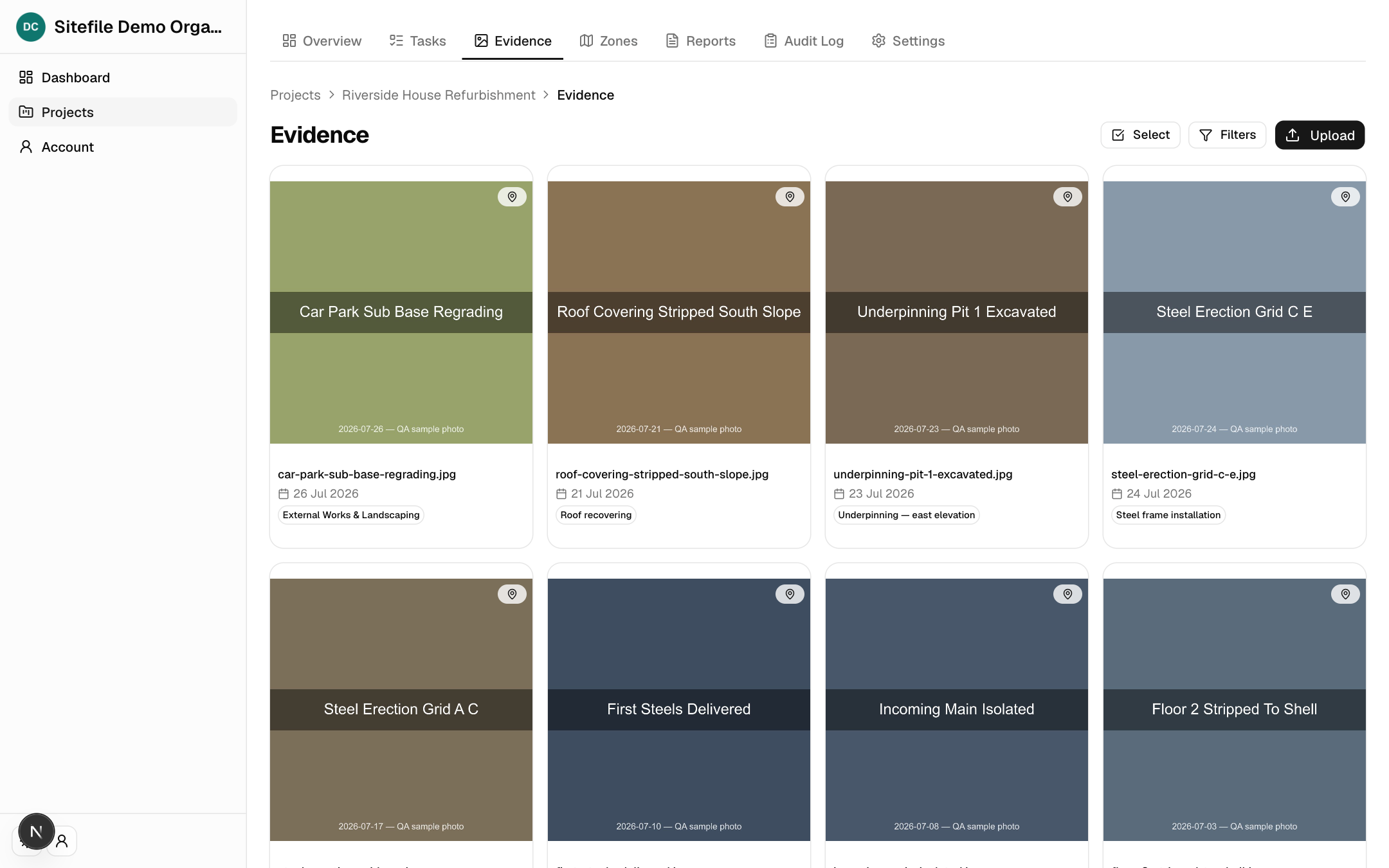
Task: Click location pin on Underpinning Pit 1 photo
Action: [1067, 197]
